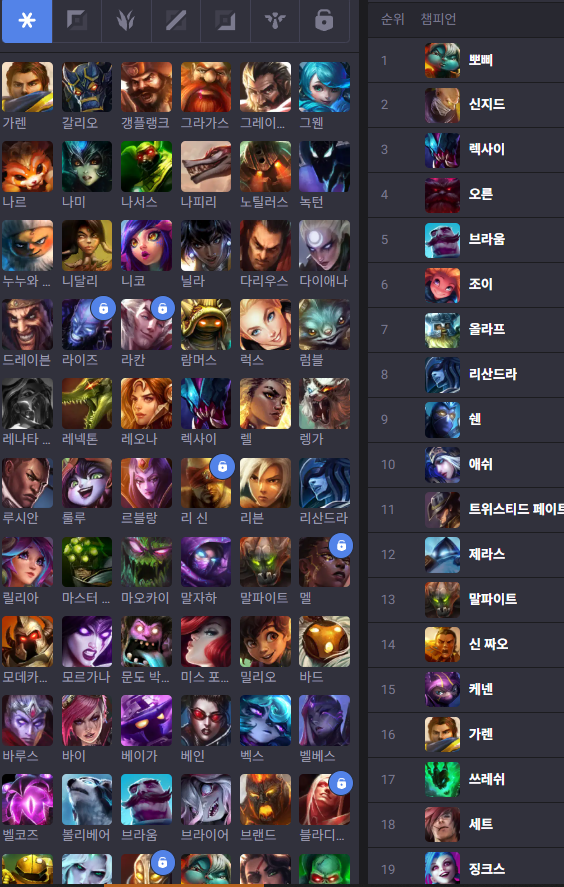Select the 블라디미르 champion portrait in the grid
Viewport: 564px width, 887px height.
(x=324, y=800)
